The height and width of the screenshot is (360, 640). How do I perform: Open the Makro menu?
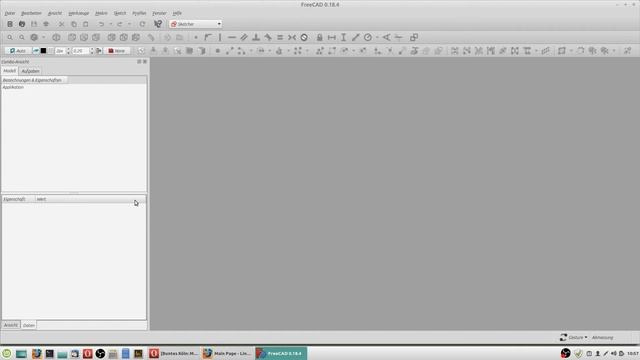tap(101, 13)
